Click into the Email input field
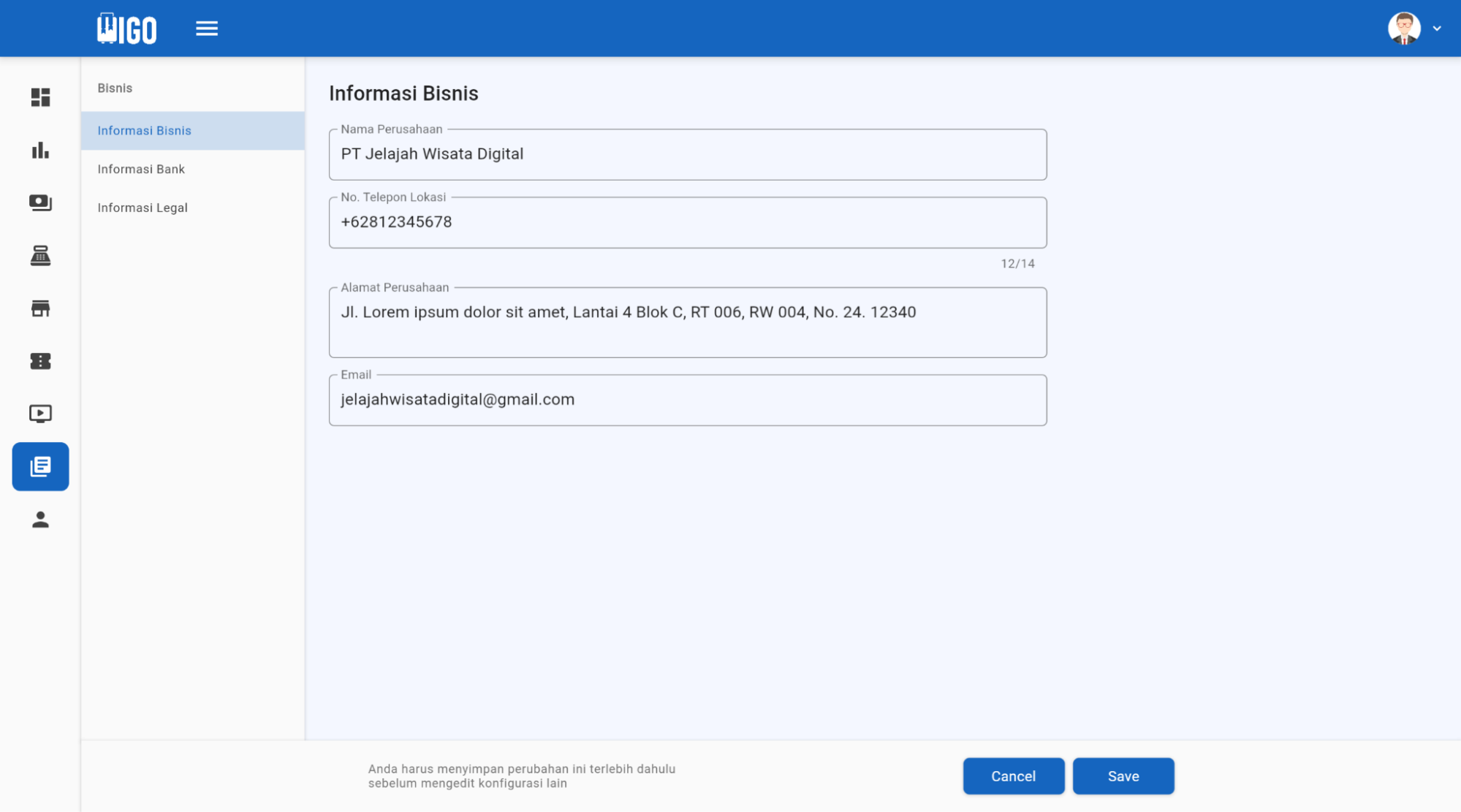Image resolution: width=1461 pixels, height=812 pixels. [687, 401]
